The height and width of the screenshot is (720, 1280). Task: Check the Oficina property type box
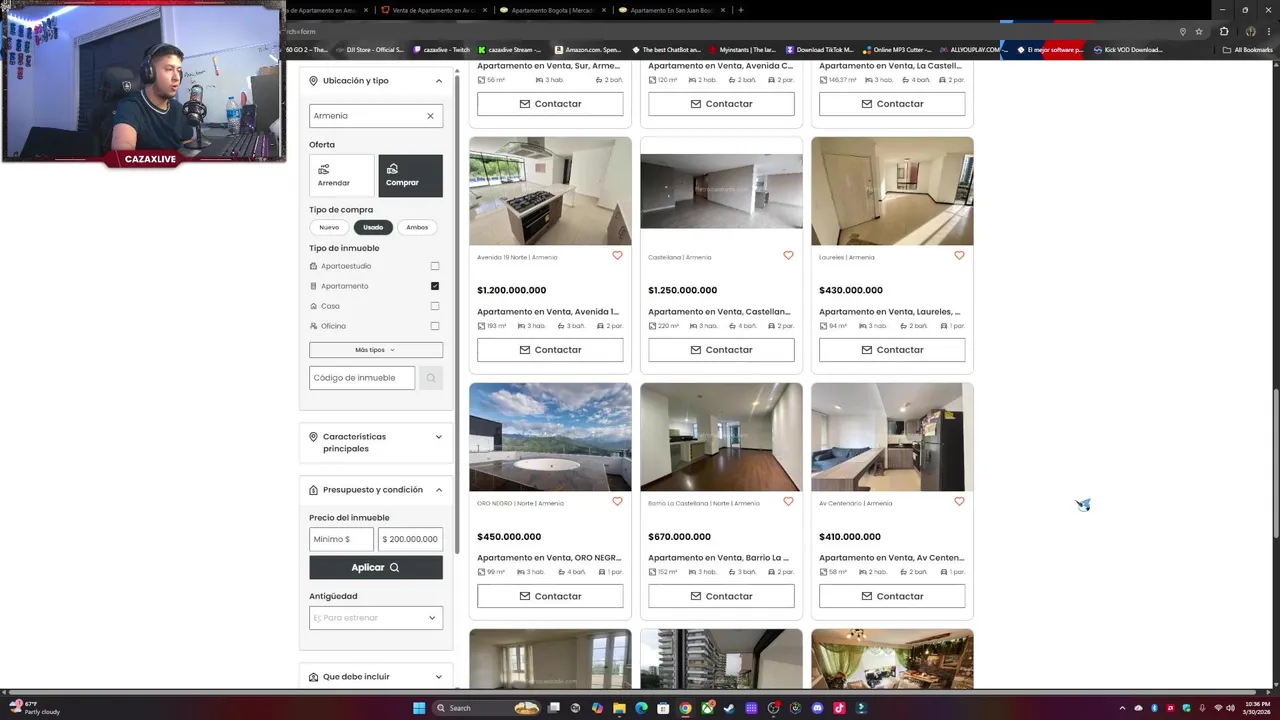435,326
